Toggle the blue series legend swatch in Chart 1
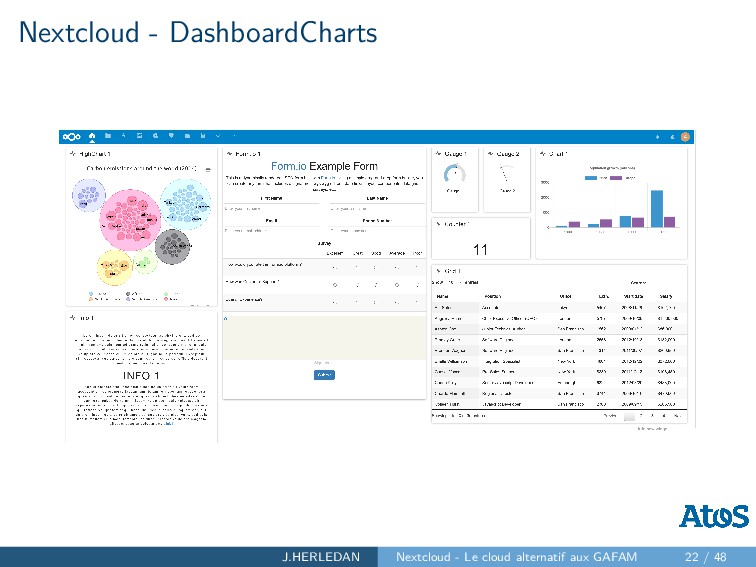This screenshot has width=756, height=567. tap(591, 178)
